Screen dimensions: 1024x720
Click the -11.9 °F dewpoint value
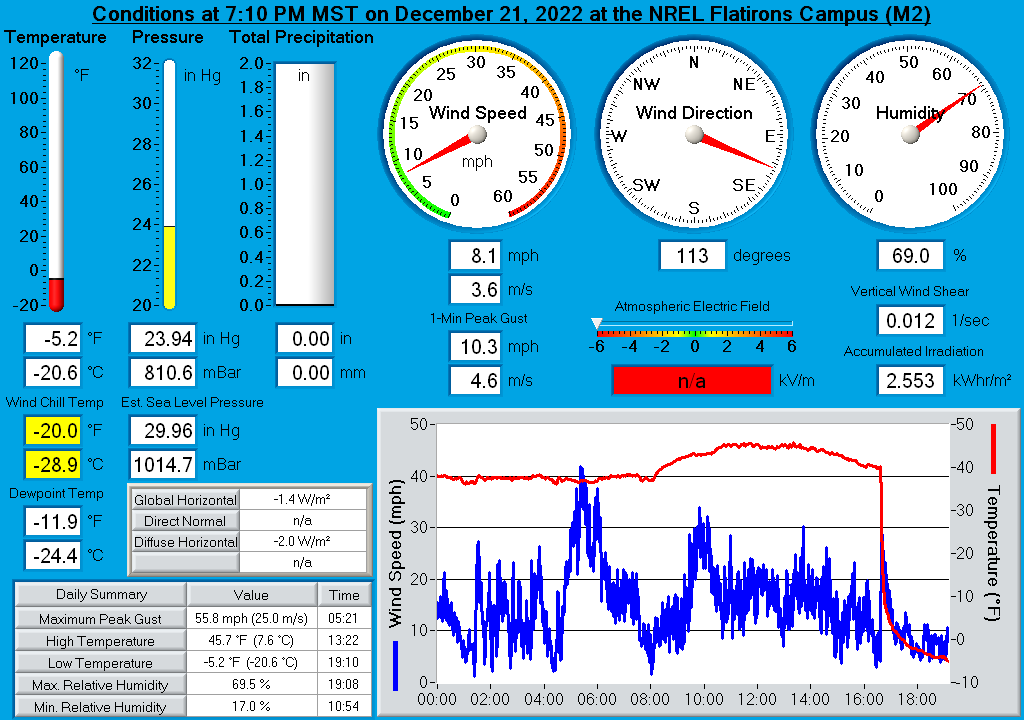click(53, 521)
